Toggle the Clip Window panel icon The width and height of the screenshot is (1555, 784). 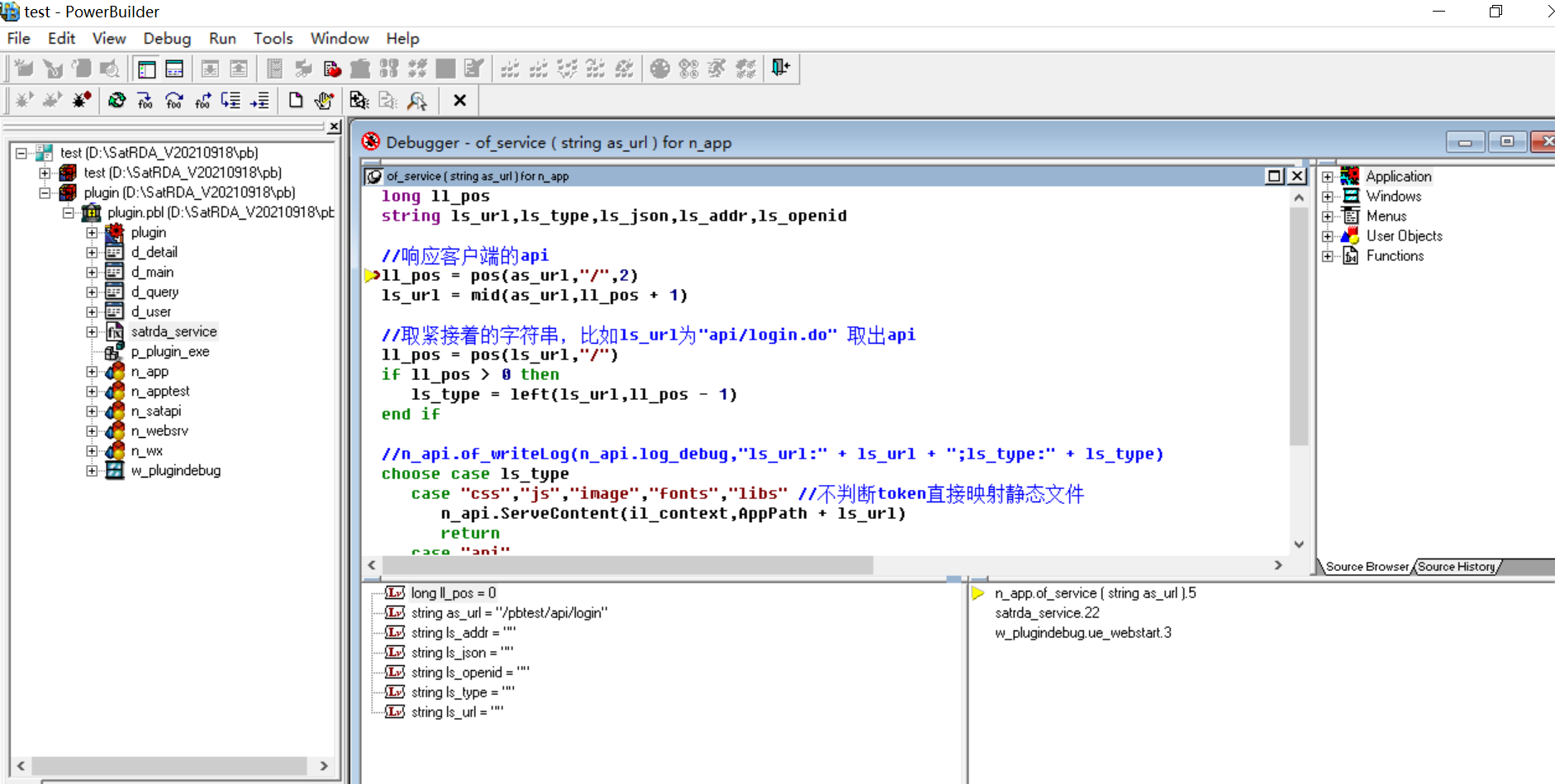174,68
